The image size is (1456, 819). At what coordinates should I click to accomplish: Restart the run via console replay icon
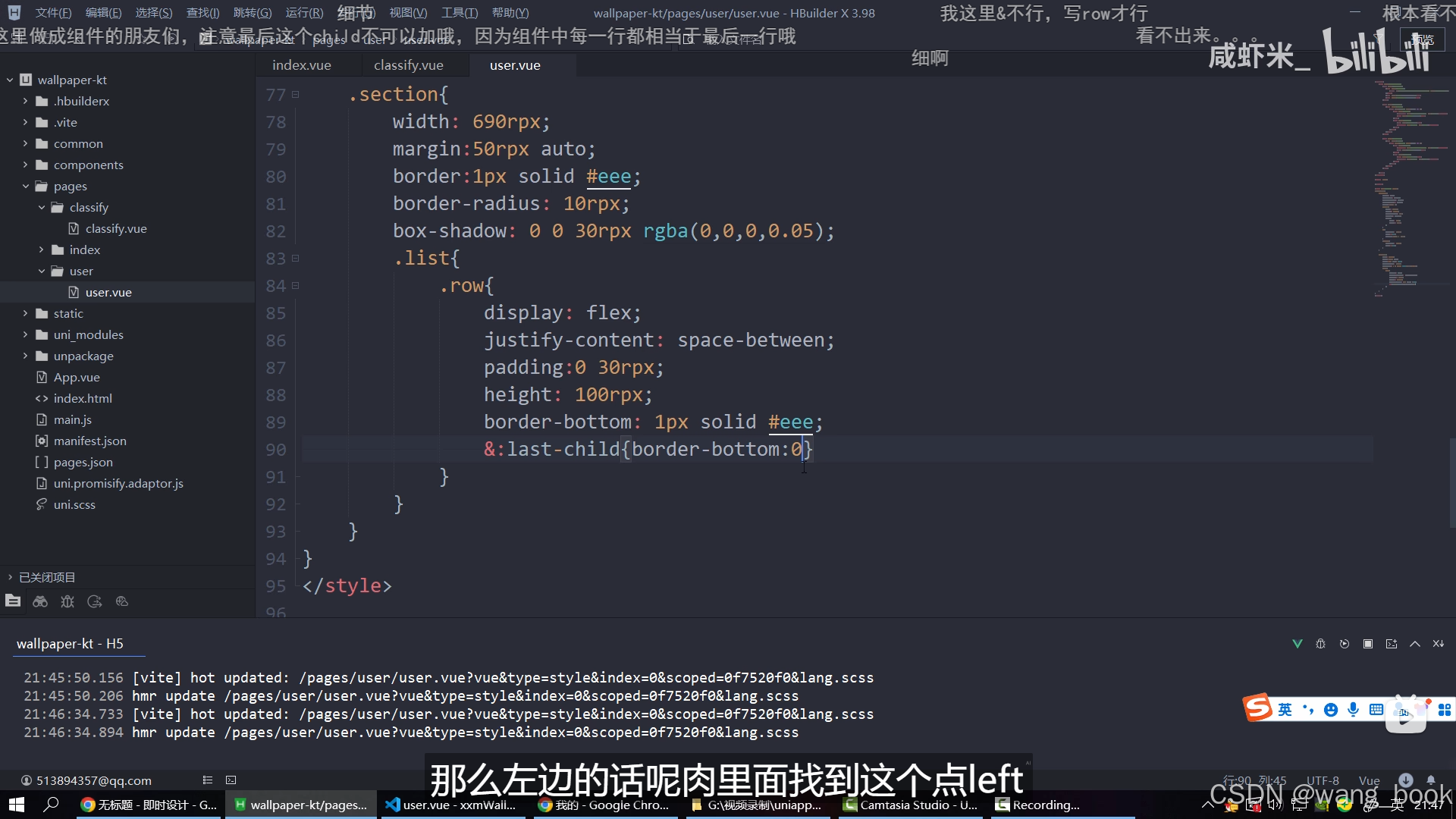tap(1345, 644)
